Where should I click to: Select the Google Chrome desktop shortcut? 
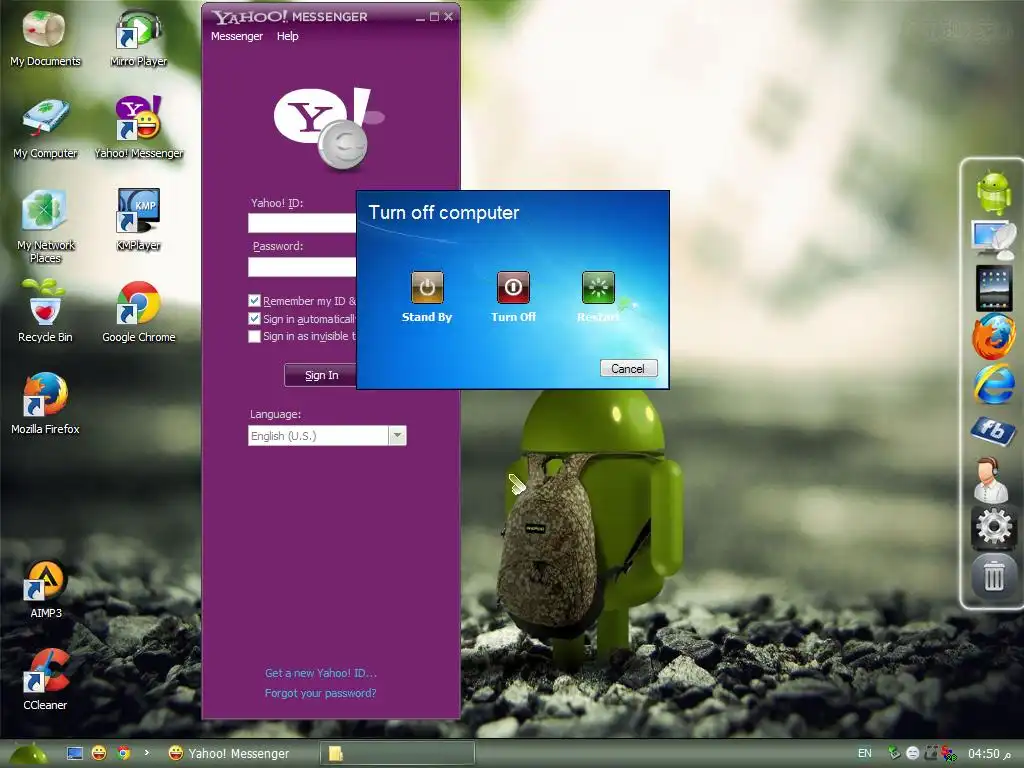pos(138,312)
